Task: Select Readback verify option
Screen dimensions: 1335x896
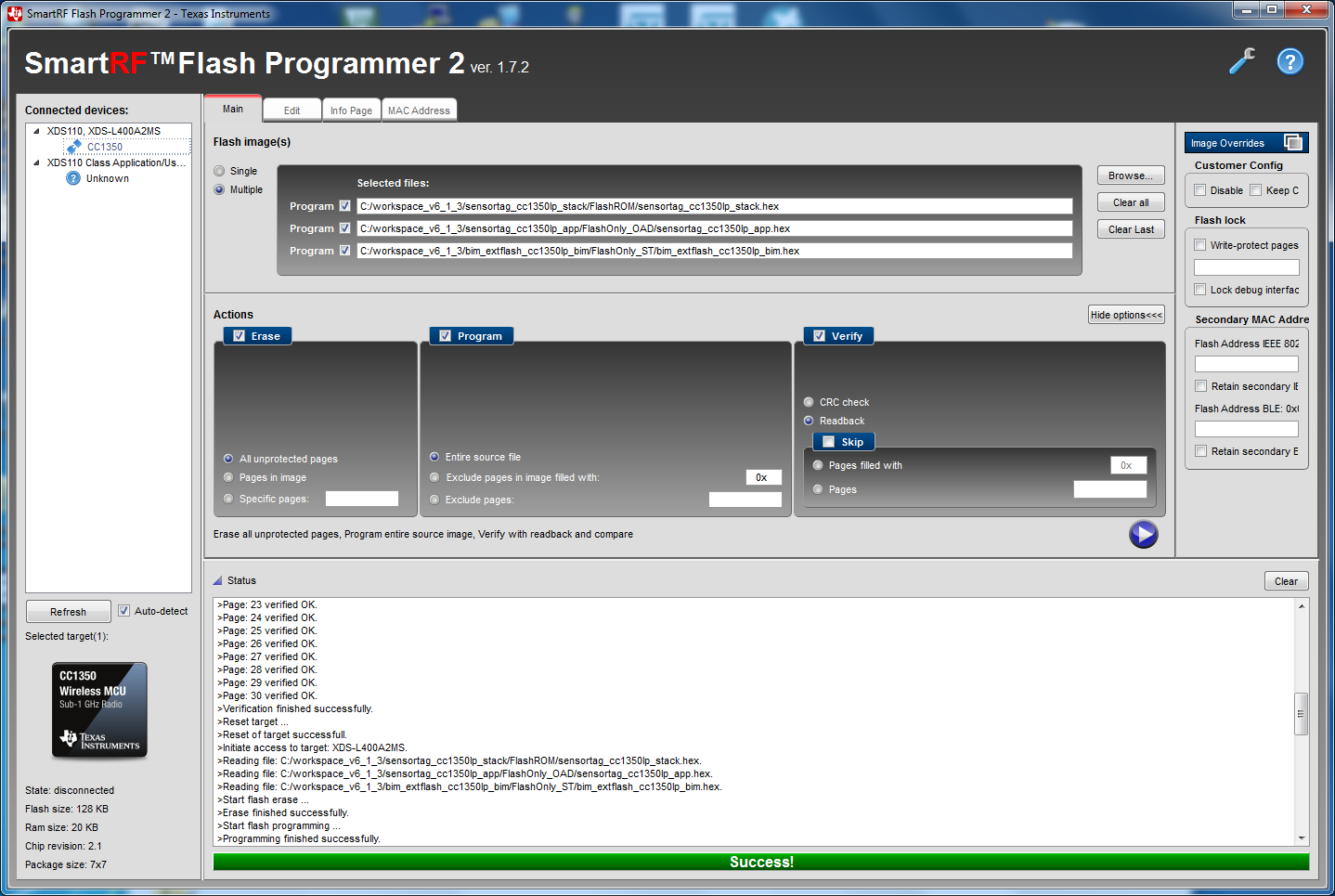Action: pyautogui.click(x=809, y=421)
